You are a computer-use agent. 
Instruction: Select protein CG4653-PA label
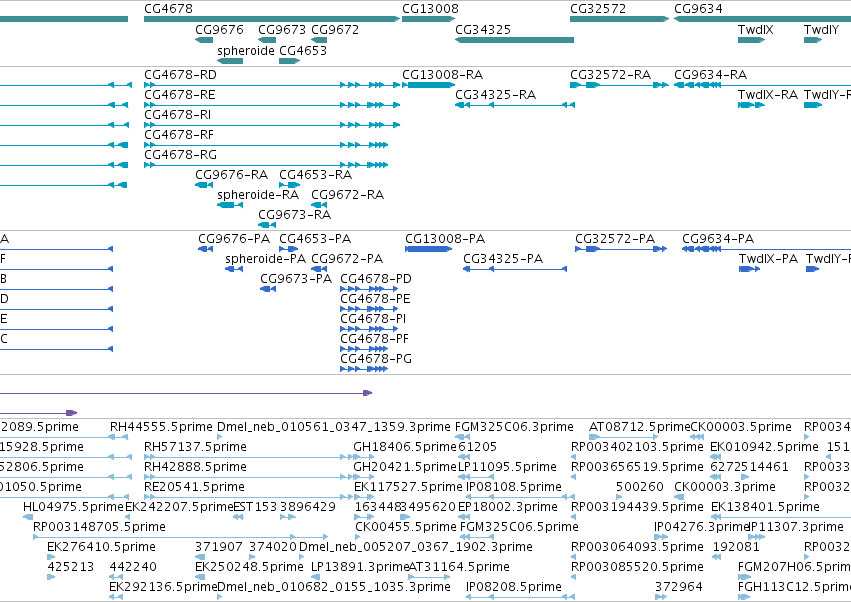[315, 238]
